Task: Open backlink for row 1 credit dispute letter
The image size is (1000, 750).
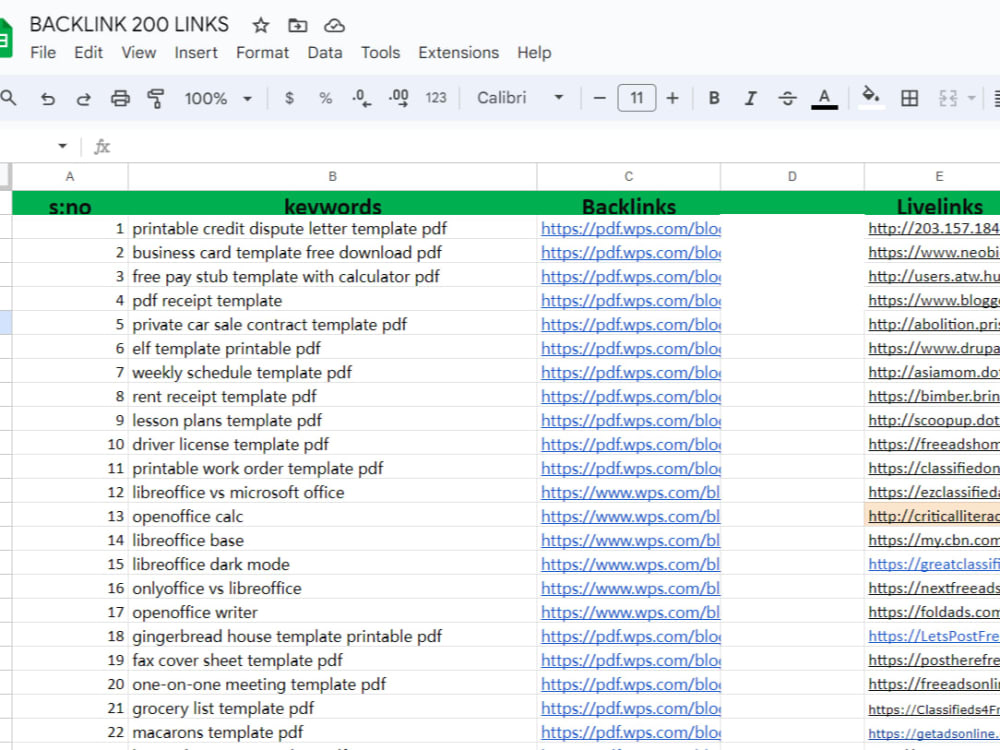Action: [631, 228]
